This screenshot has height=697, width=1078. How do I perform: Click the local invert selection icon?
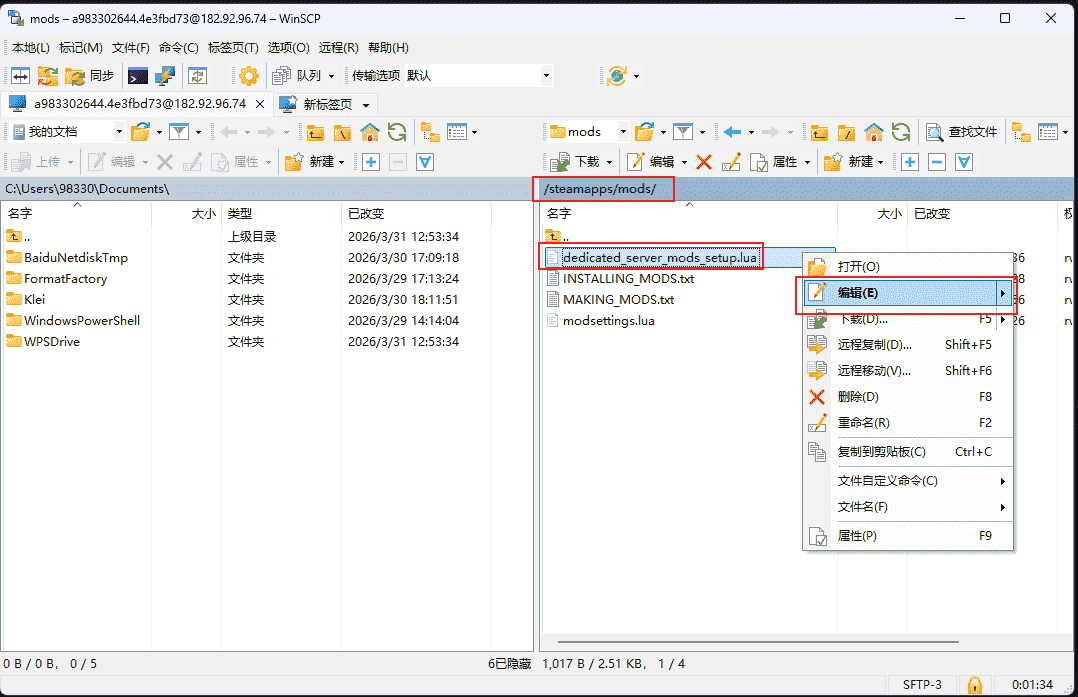425,162
